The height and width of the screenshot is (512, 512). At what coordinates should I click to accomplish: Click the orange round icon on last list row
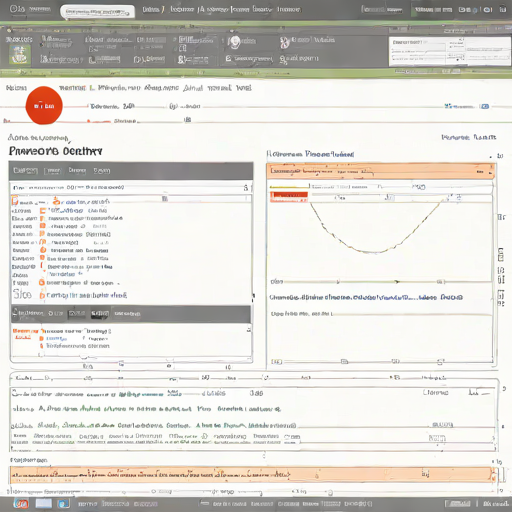click(42, 295)
